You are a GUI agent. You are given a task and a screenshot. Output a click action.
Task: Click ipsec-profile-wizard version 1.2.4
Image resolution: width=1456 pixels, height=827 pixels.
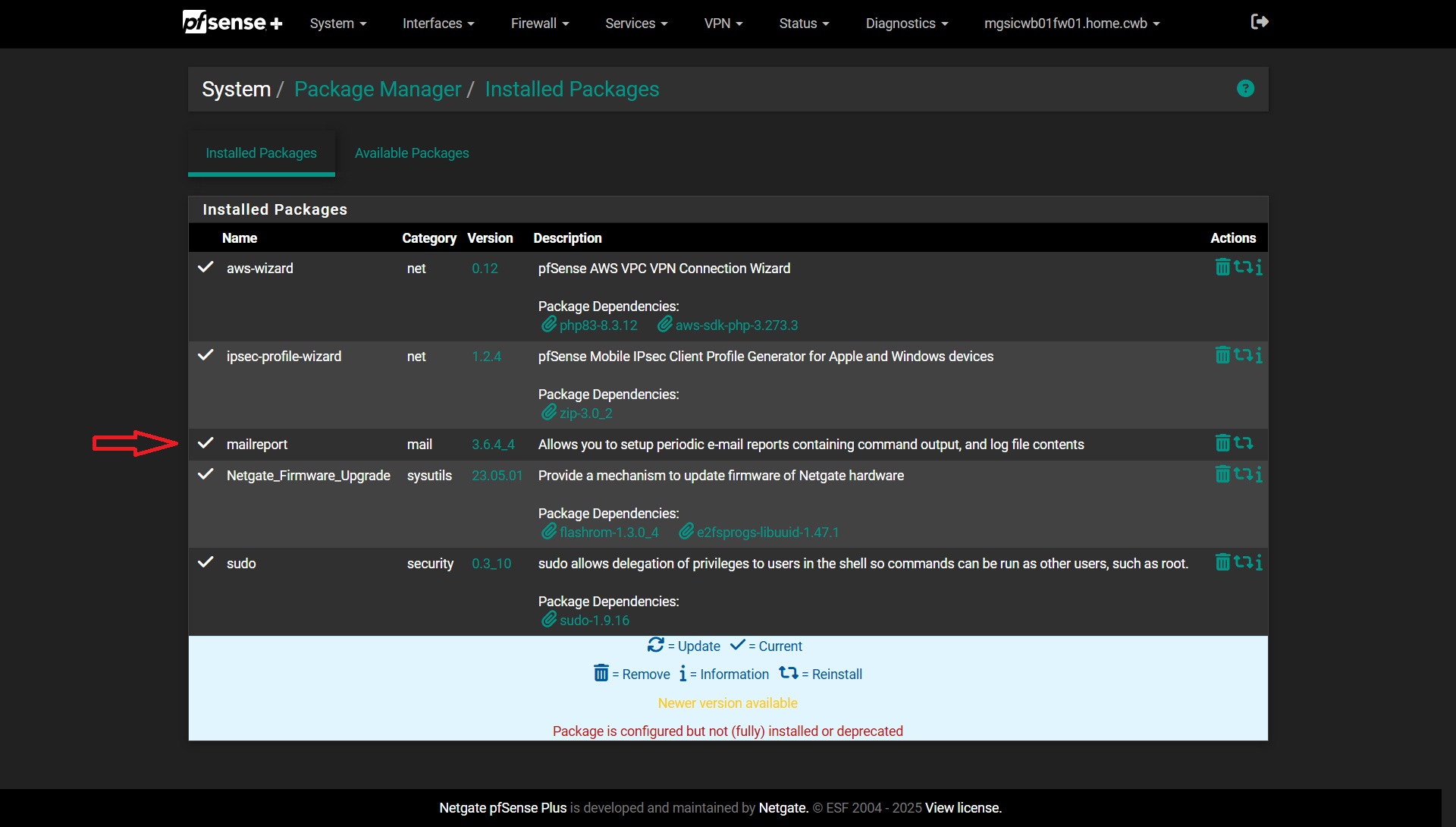(x=486, y=357)
